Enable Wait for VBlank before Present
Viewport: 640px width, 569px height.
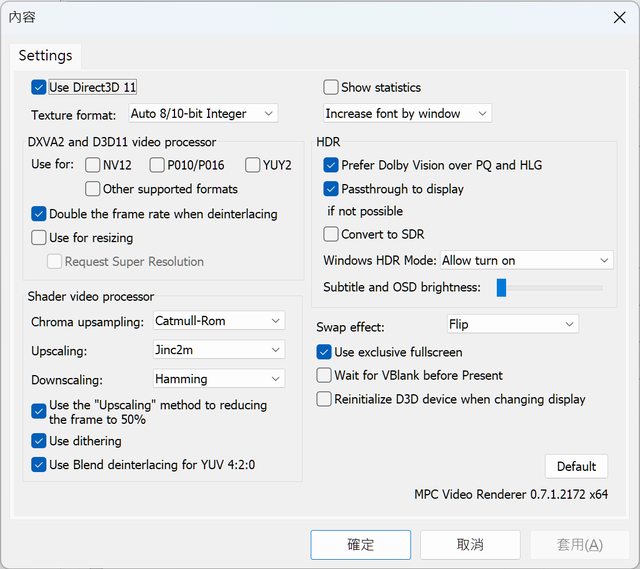coord(324,375)
